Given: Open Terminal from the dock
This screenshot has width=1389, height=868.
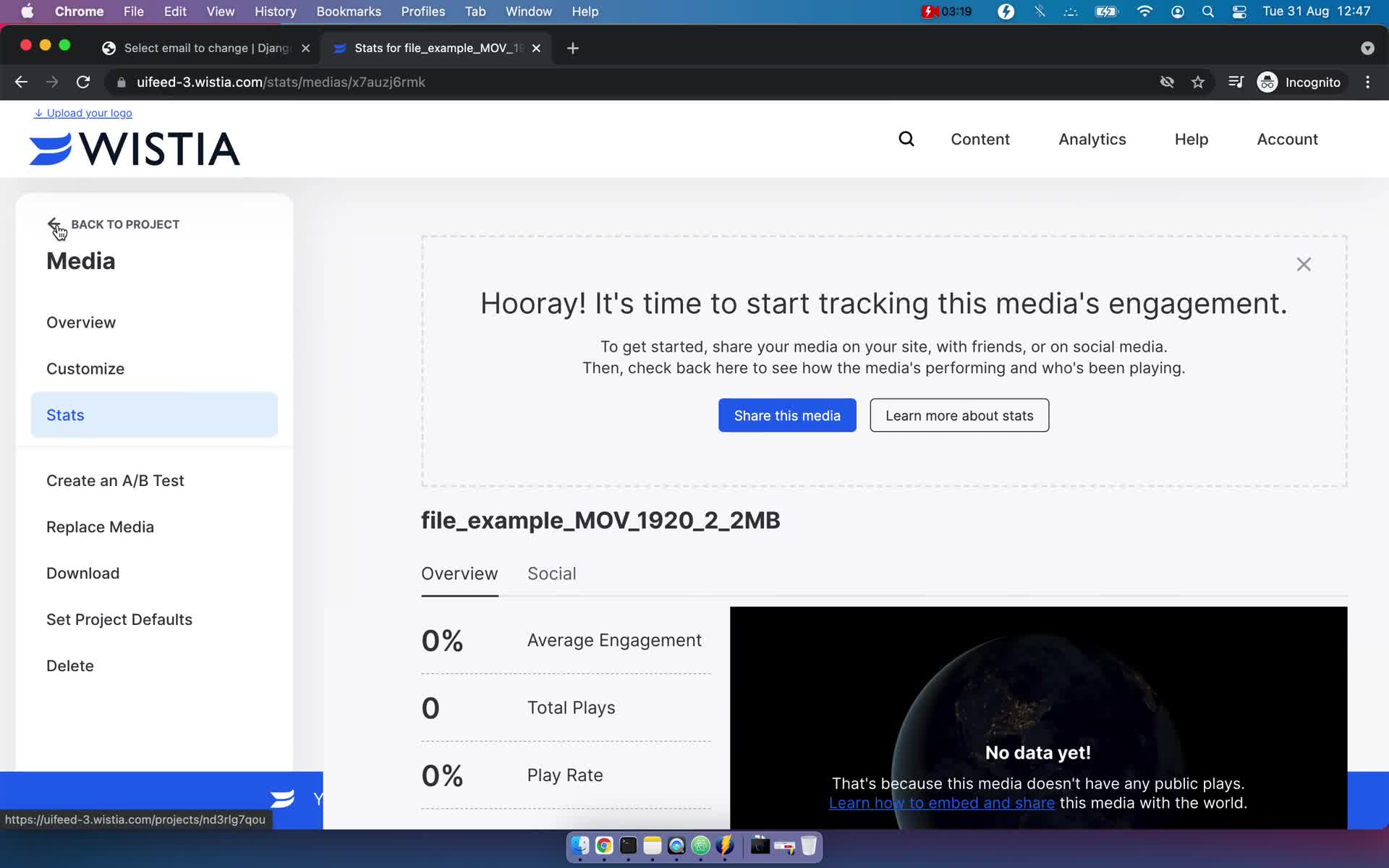Looking at the screenshot, I should click(x=628, y=846).
